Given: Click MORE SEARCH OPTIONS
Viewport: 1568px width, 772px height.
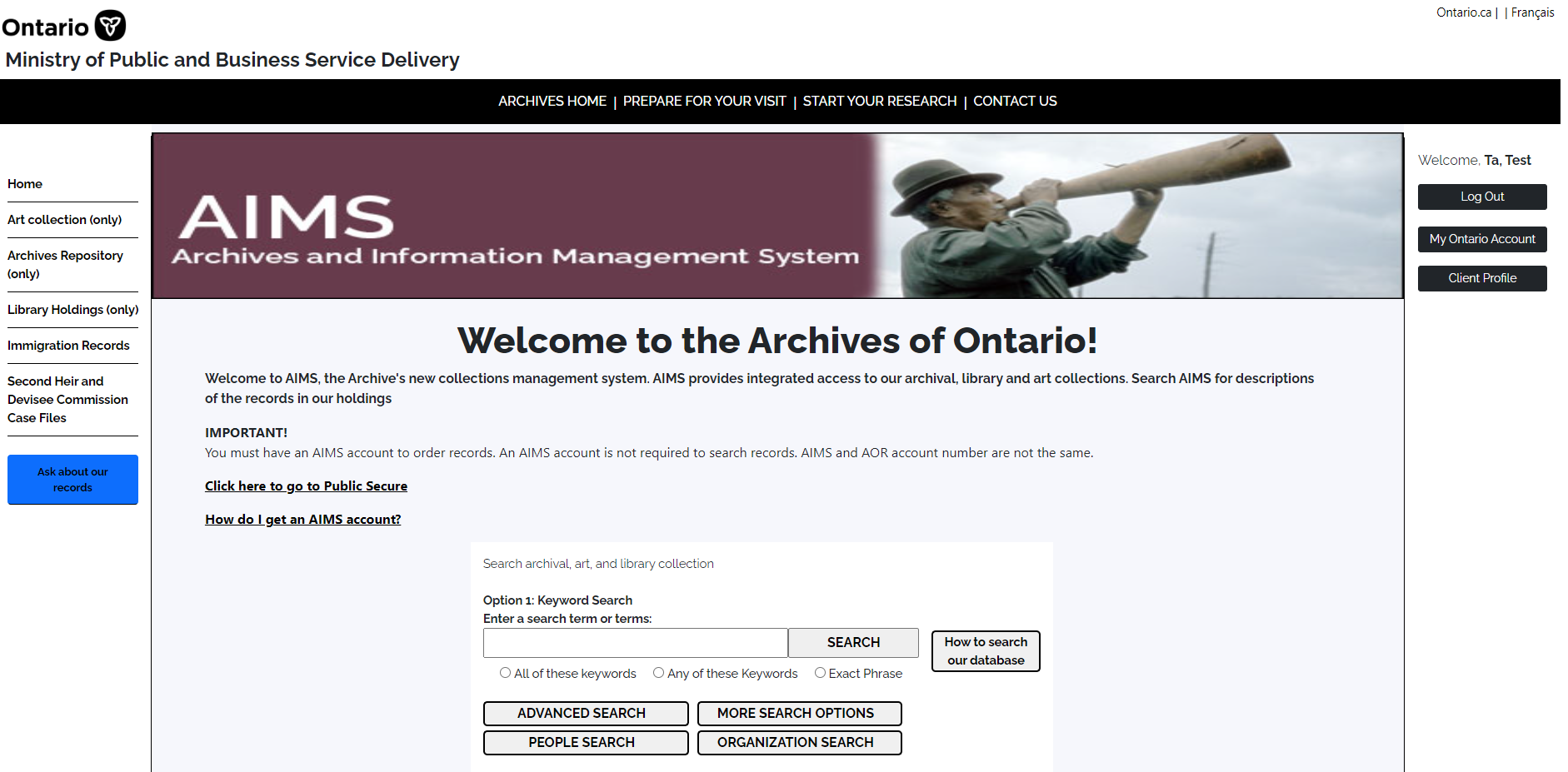Looking at the screenshot, I should 799,714.
